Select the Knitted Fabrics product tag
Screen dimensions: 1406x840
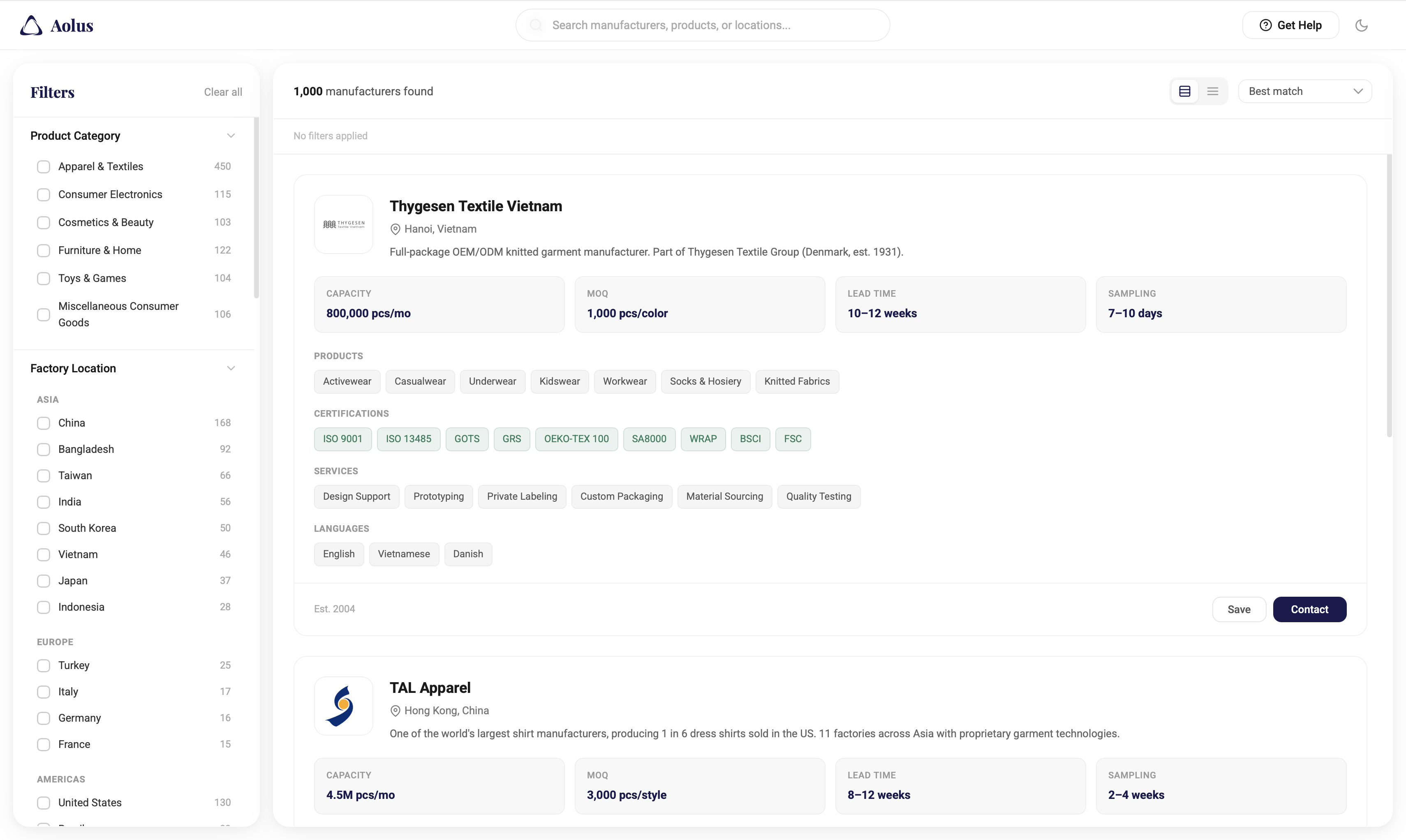click(x=797, y=381)
